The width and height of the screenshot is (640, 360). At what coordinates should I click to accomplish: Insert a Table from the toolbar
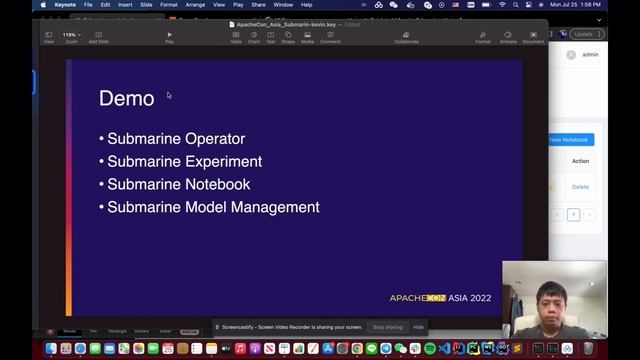click(236, 37)
